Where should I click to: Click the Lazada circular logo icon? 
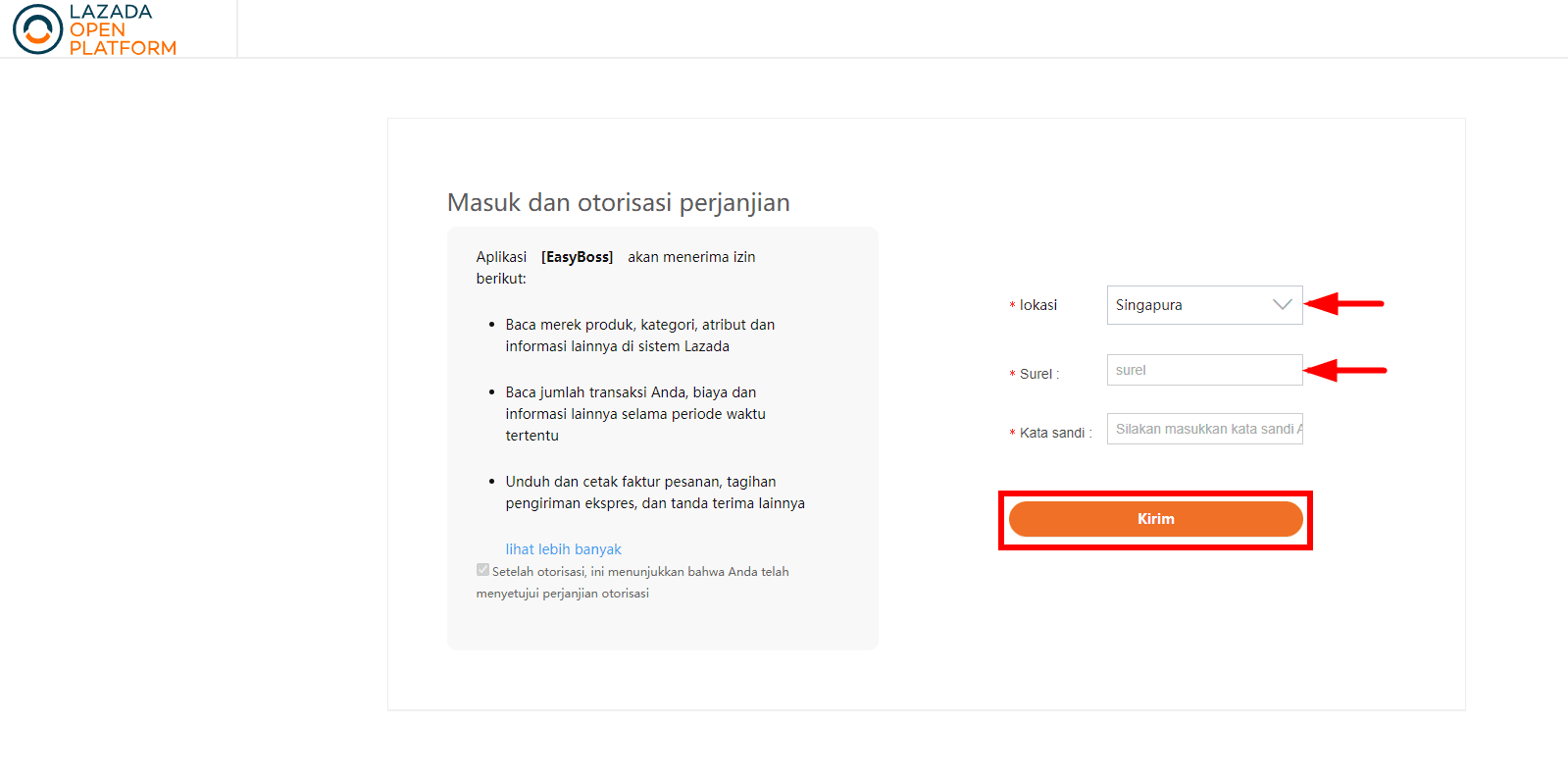37,28
